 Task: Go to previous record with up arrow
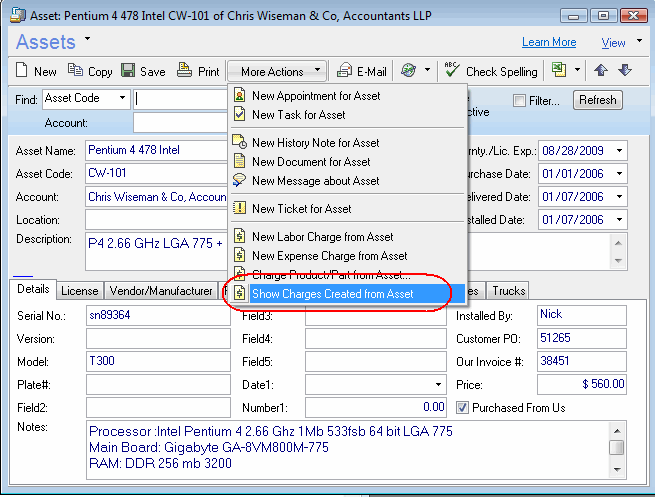pyautogui.click(x=600, y=71)
